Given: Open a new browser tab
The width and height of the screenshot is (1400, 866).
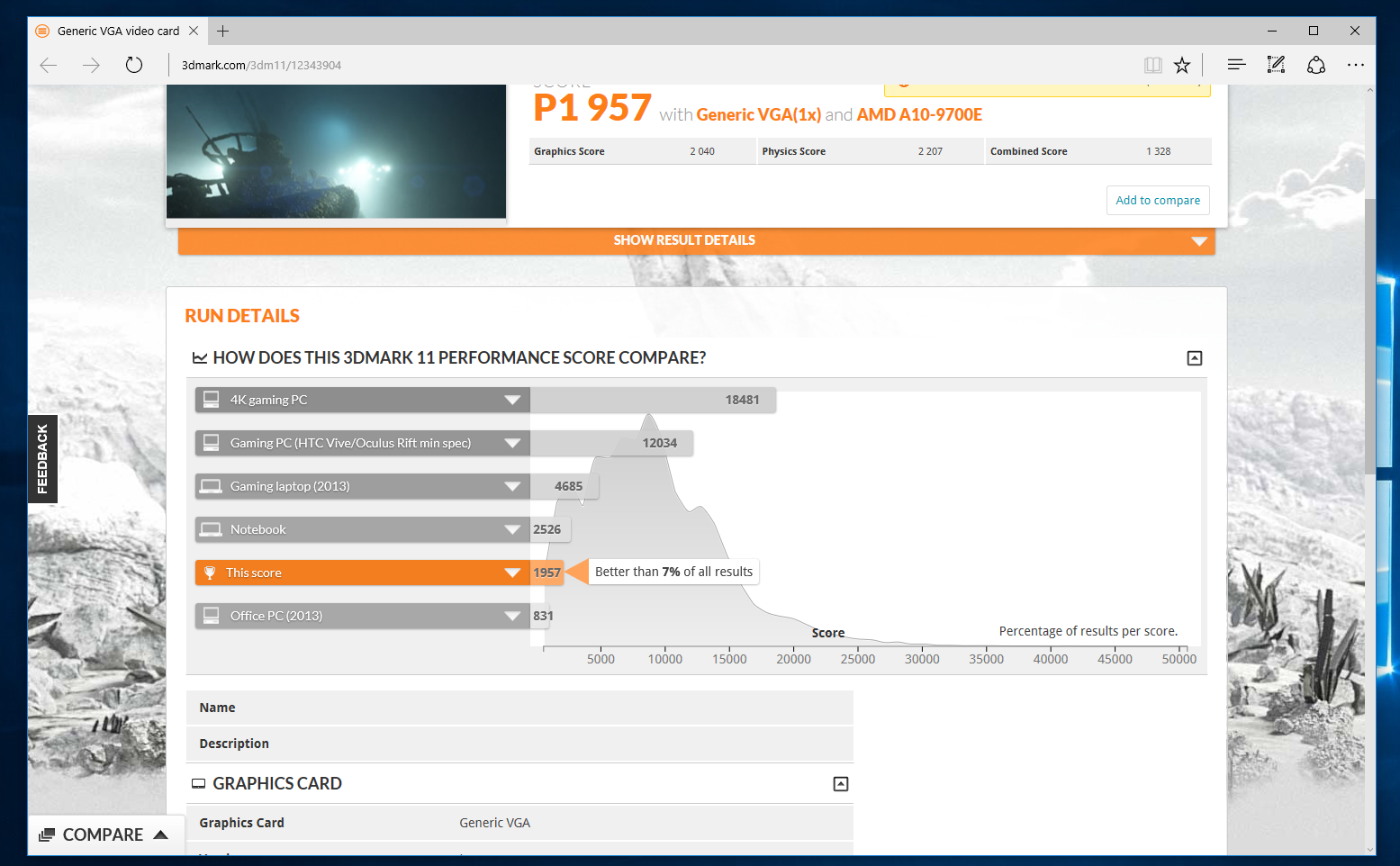Looking at the screenshot, I should point(222,31).
